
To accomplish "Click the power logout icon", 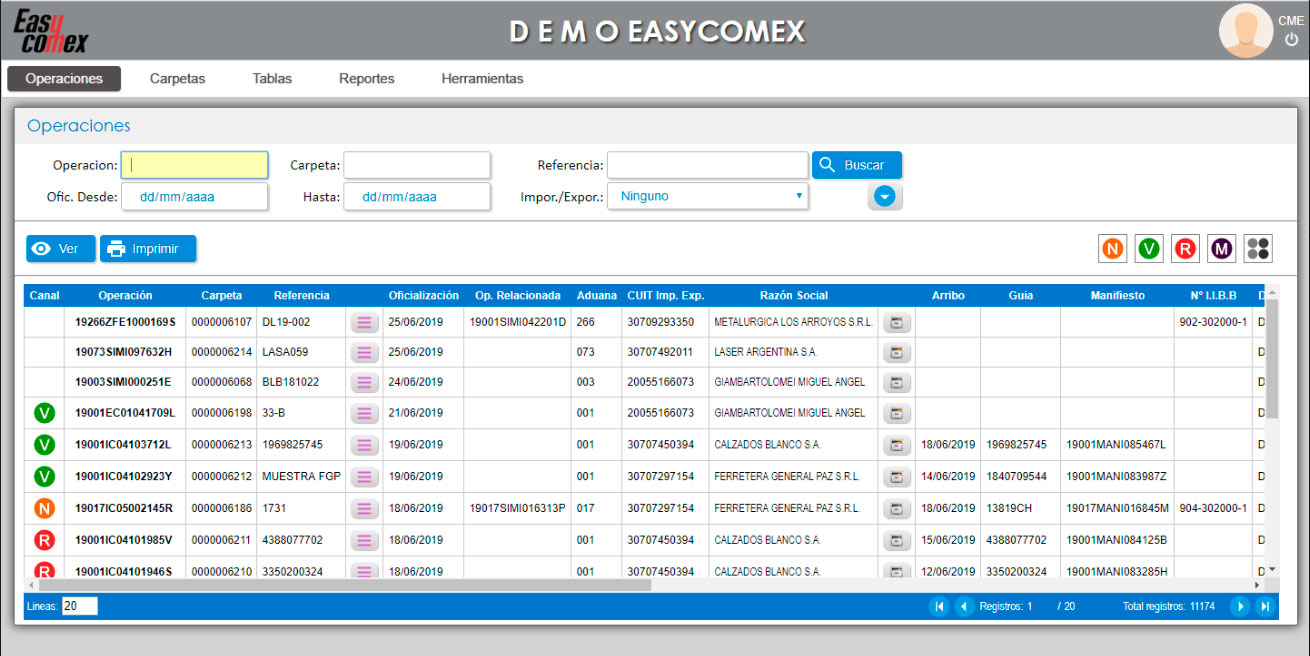I will (x=1291, y=40).
